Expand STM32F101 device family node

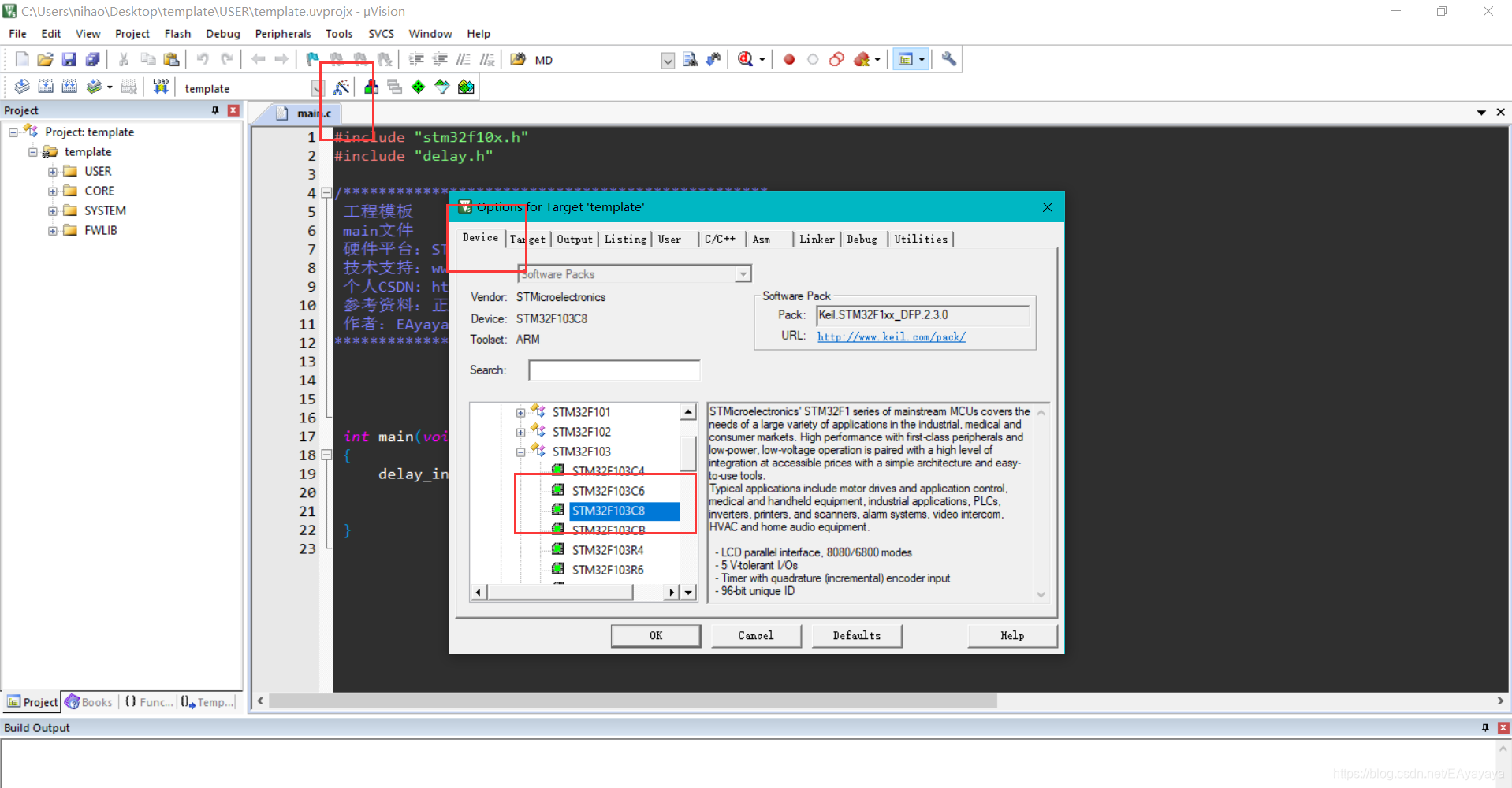tap(520, 413)
